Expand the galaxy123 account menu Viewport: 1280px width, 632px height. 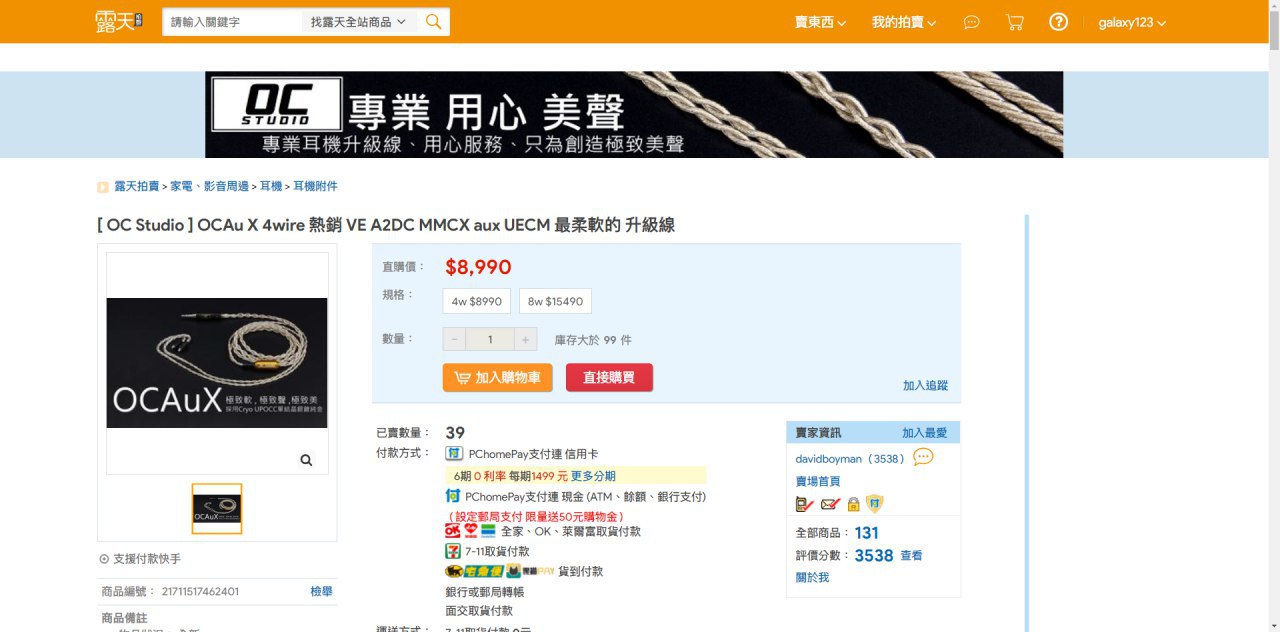1132,22
